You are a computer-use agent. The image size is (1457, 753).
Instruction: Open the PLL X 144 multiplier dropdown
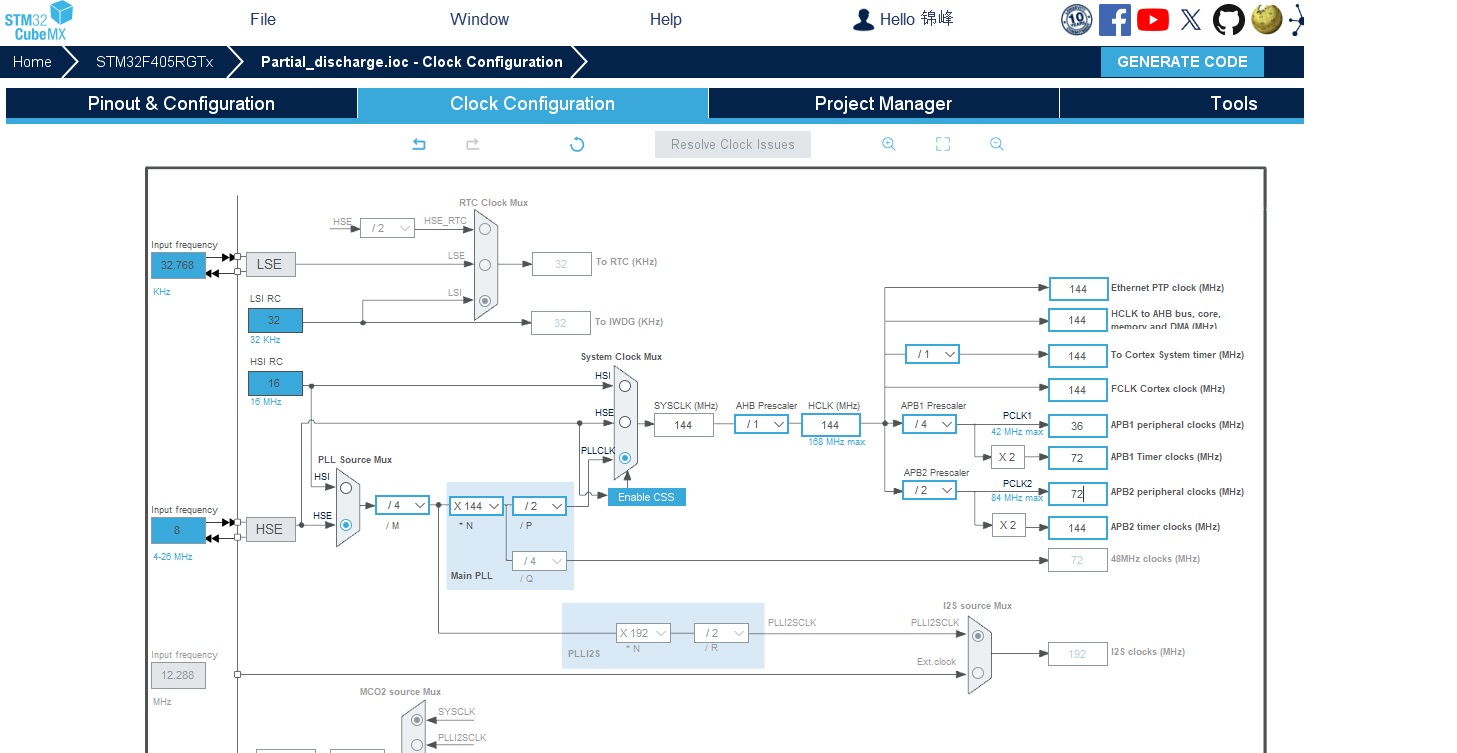[475, 506]
